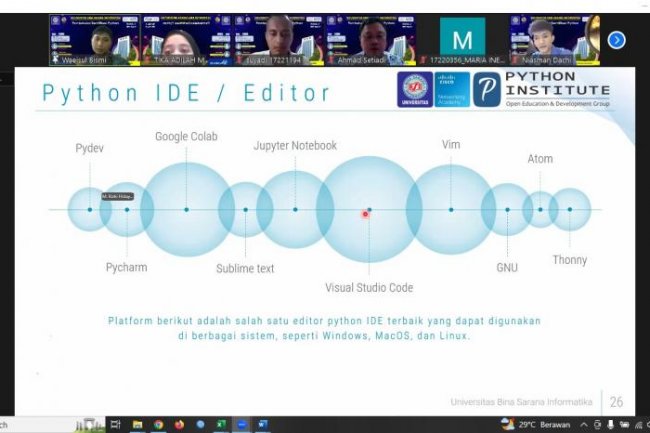650x433 pixels.
Task: Launch Google Chrome from the taskbar
Action: click(x=158, y=425)
